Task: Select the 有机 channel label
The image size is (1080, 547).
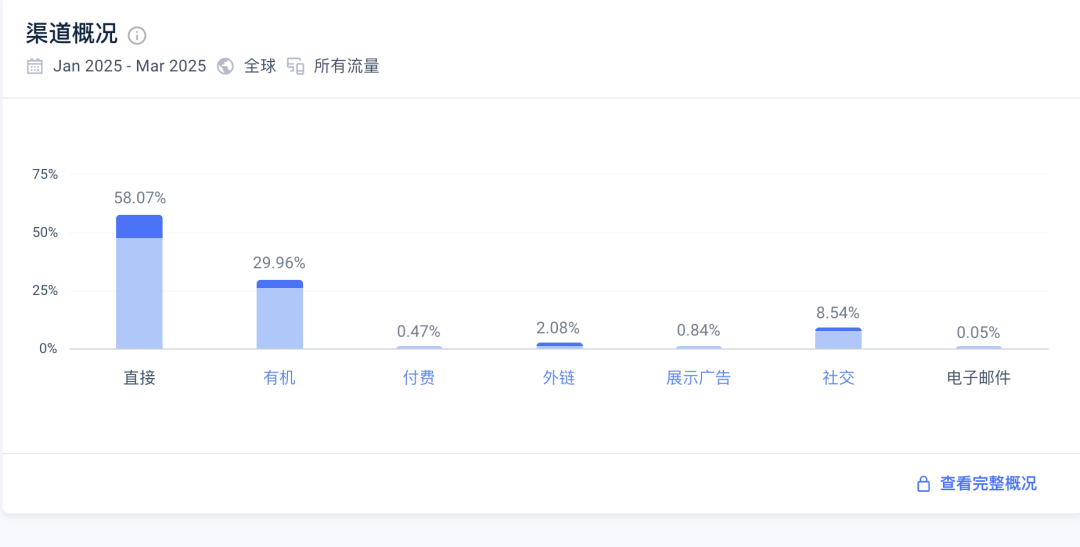Action: (x=279, y=378)
